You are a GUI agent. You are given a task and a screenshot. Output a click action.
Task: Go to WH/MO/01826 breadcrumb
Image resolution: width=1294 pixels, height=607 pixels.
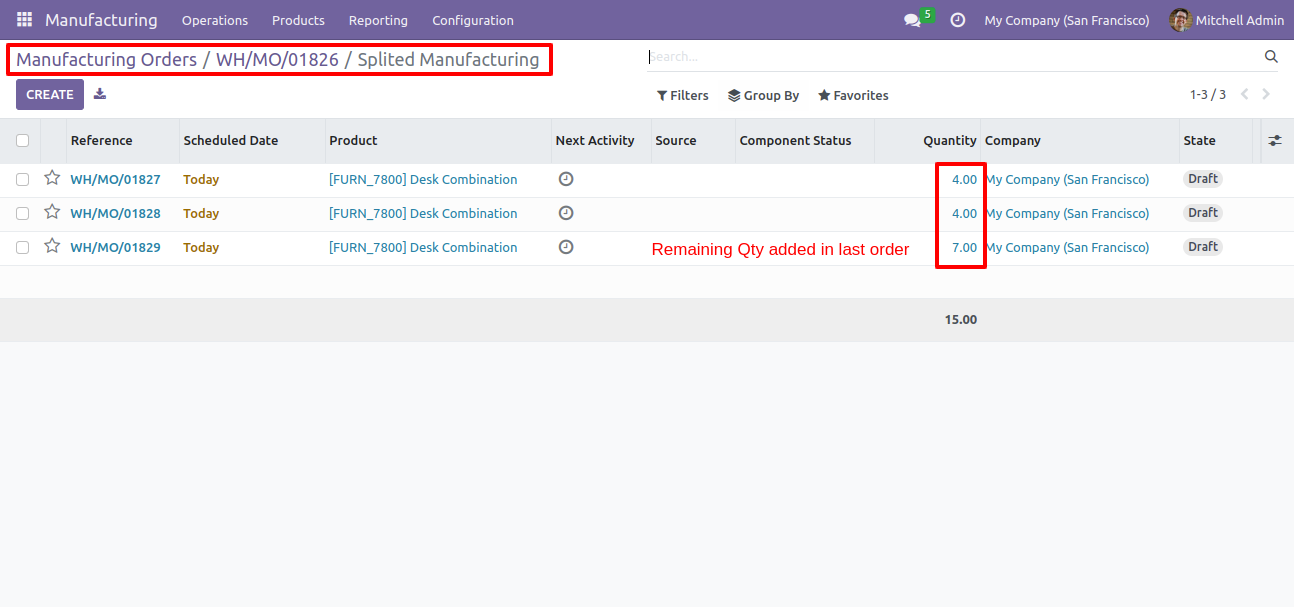tap(277, 60)
